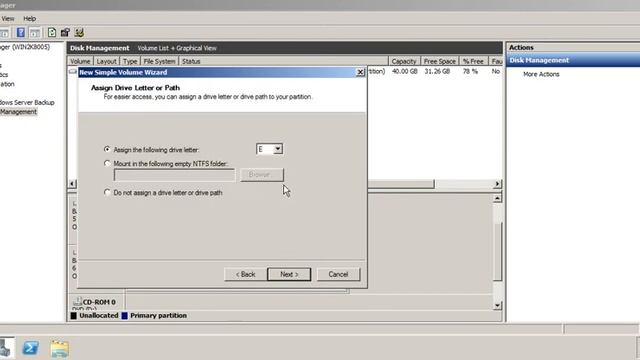Select Windows Server Backup in the tree
Image resolution: width=640 pixels, height=360 pixels.
27,102
